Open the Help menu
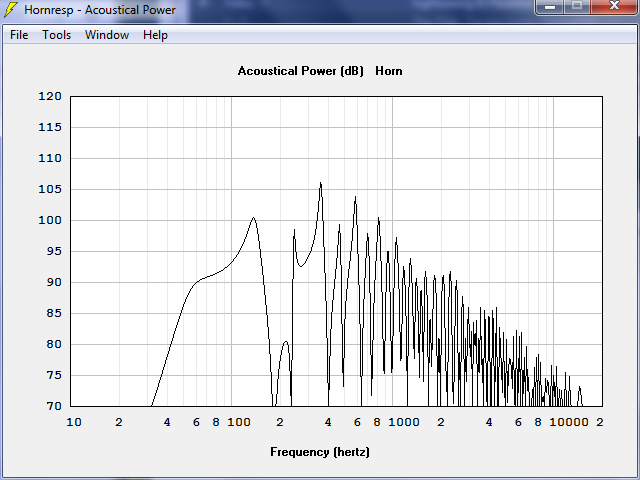640x480 pixels. click(x=156, y=35)
